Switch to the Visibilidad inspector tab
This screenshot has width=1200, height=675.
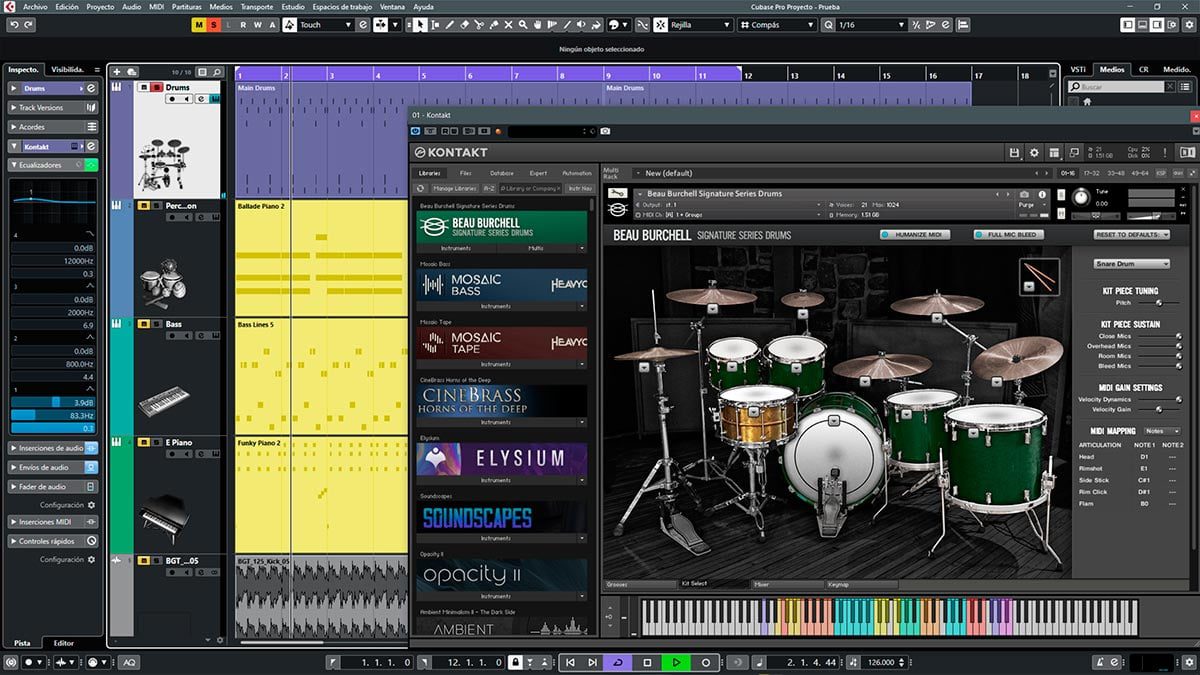point(67,69)
